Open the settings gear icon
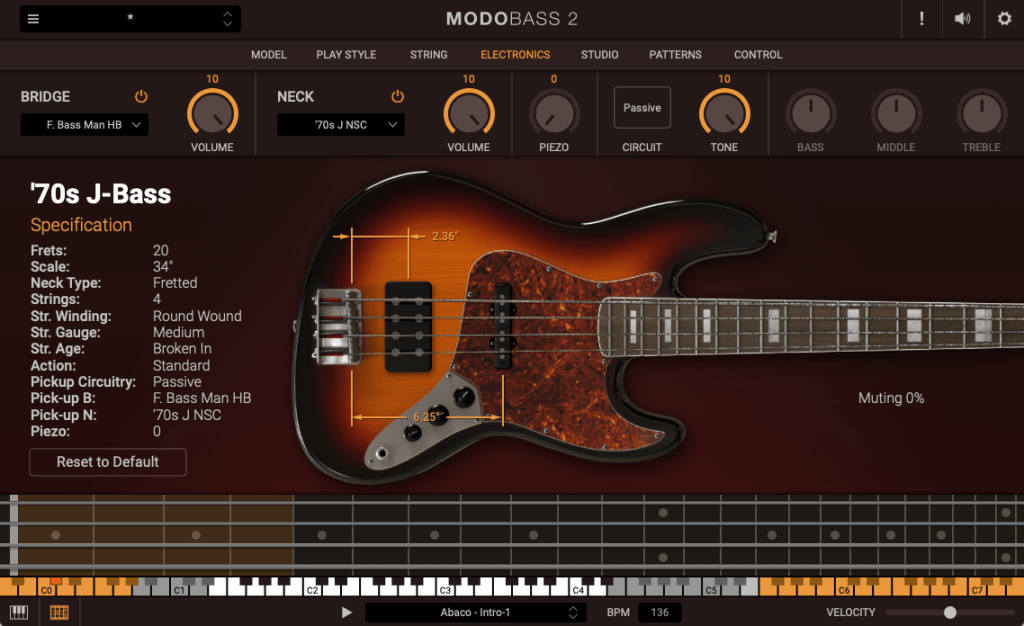 1004,19
